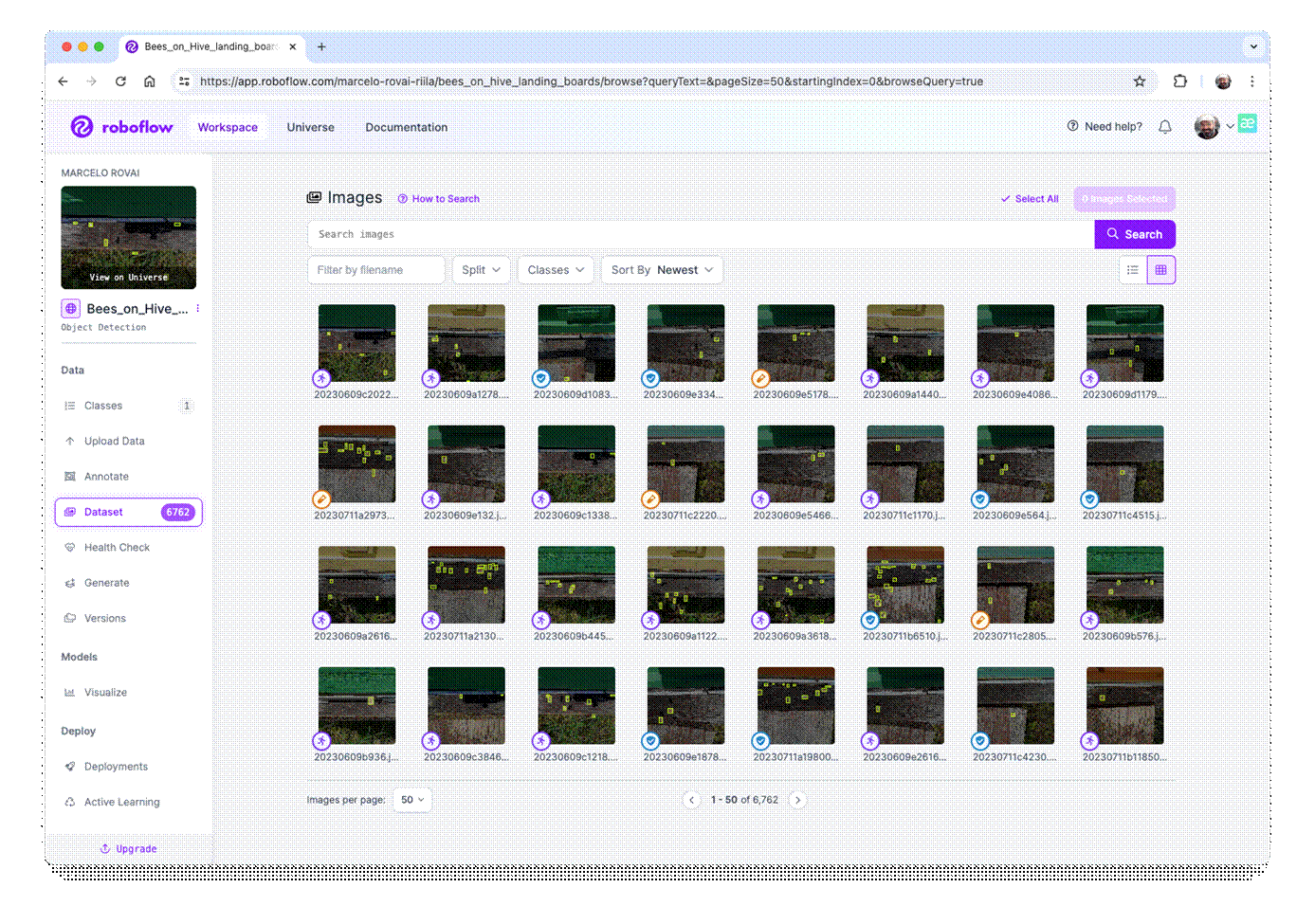Click the Roboflow logo
The height and width of the screenshot is (924, 1315).
click(x=120, y=126)
